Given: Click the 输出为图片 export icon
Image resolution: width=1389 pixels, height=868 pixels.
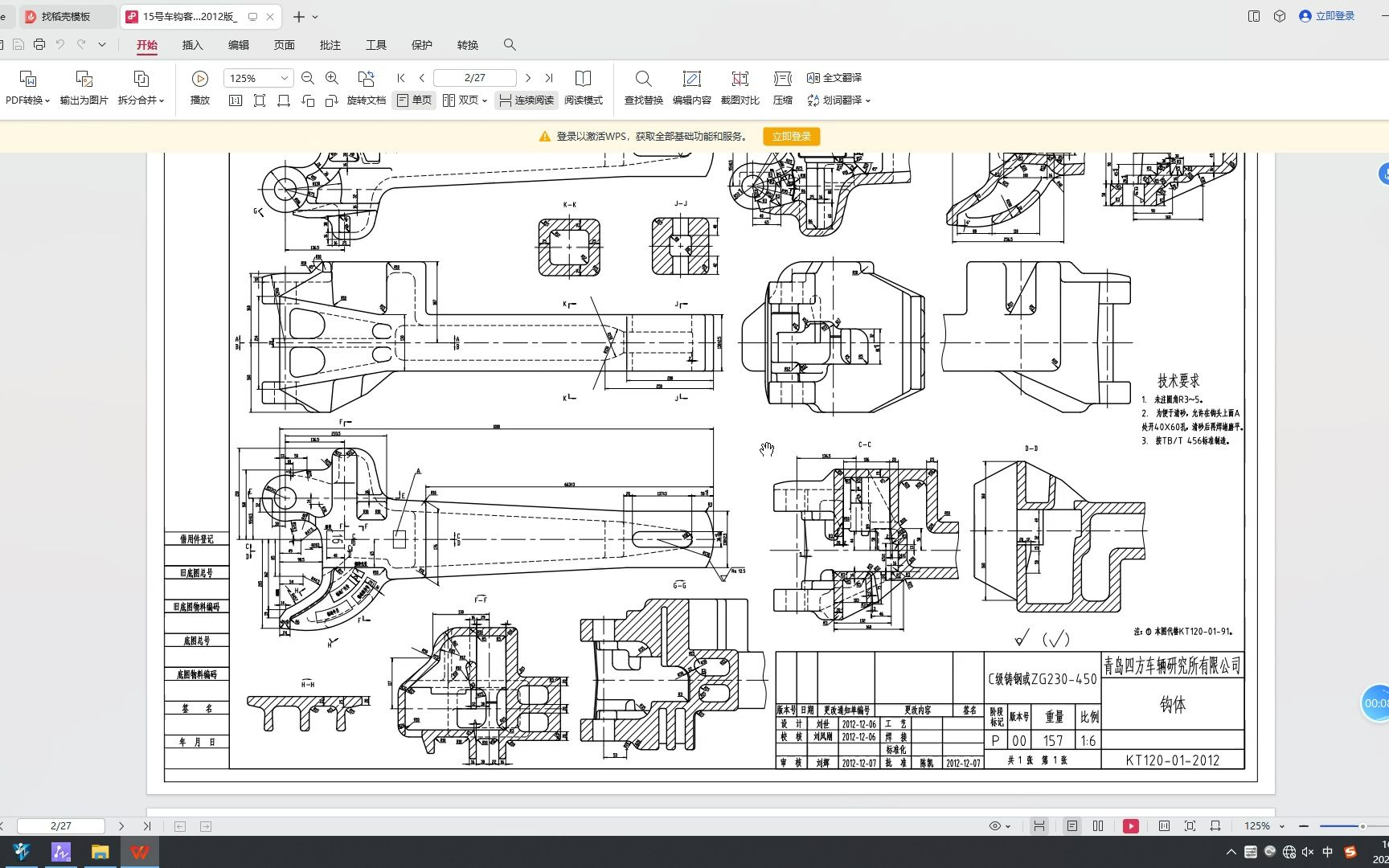Looking at the screenshot, I should tap(84, 79).
